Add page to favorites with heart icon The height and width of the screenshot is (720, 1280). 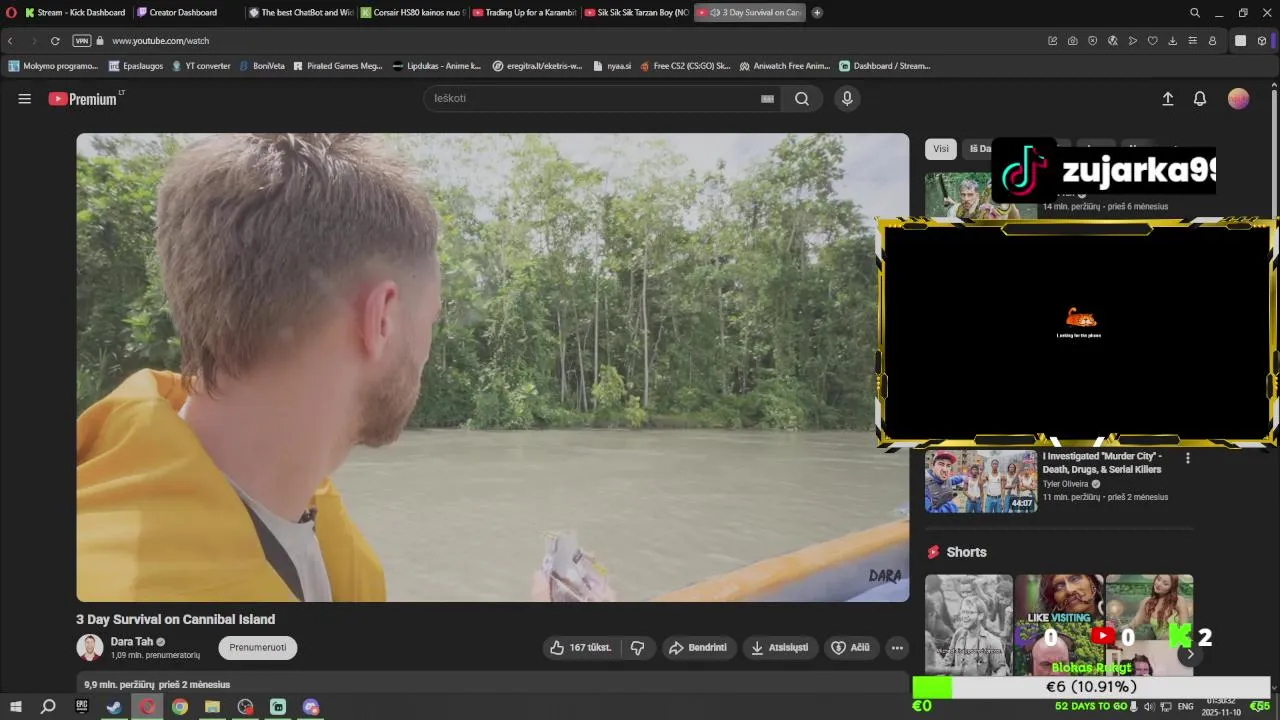pyautogui.click(x=1152, y=41)
